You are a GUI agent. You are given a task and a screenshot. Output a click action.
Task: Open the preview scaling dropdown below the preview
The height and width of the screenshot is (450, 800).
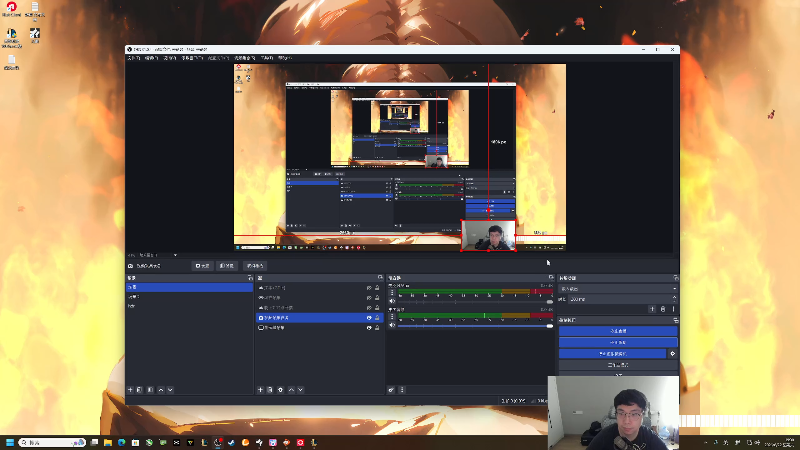coord(175,255)
